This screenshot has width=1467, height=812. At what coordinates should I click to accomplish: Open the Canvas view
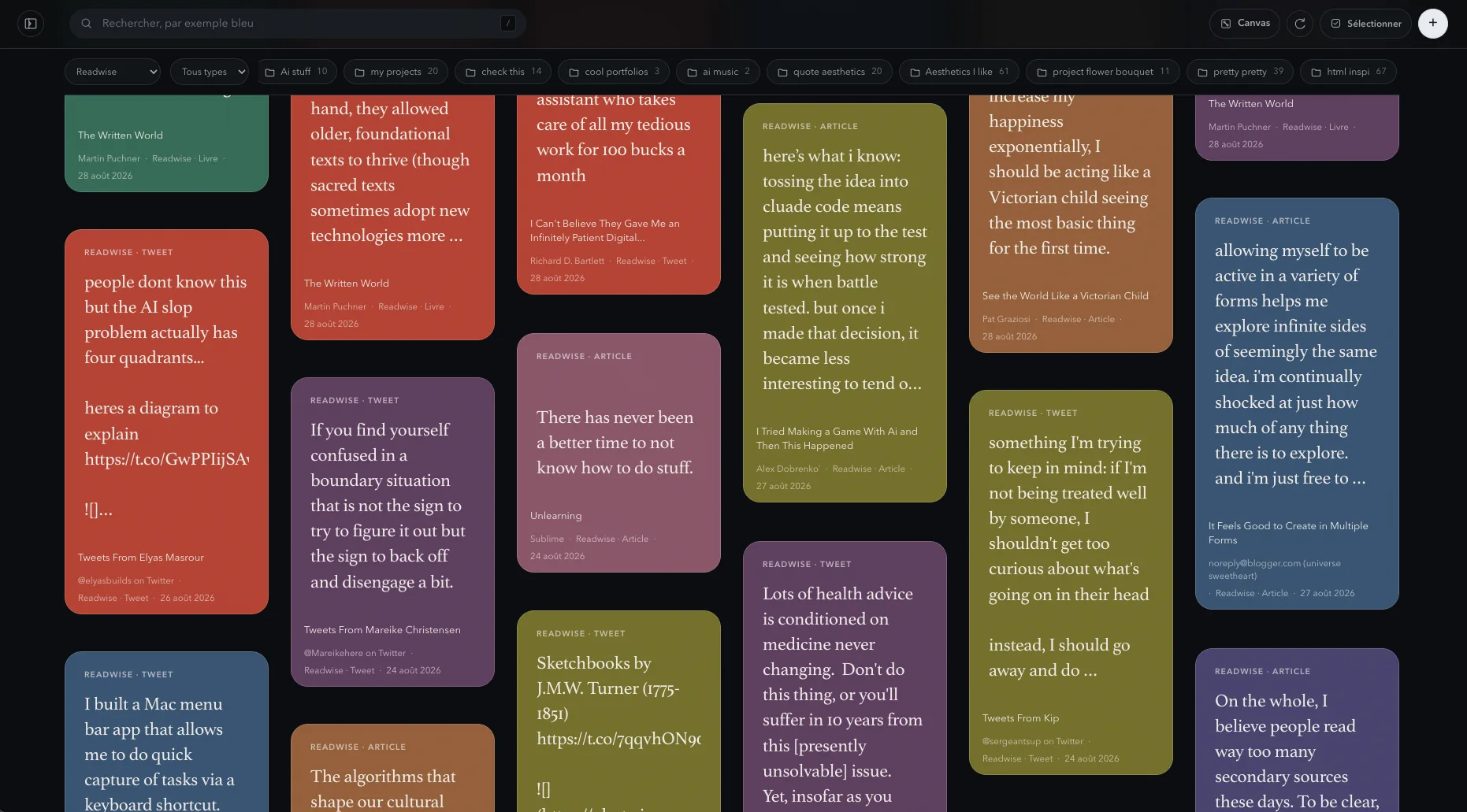point(1245,24)
